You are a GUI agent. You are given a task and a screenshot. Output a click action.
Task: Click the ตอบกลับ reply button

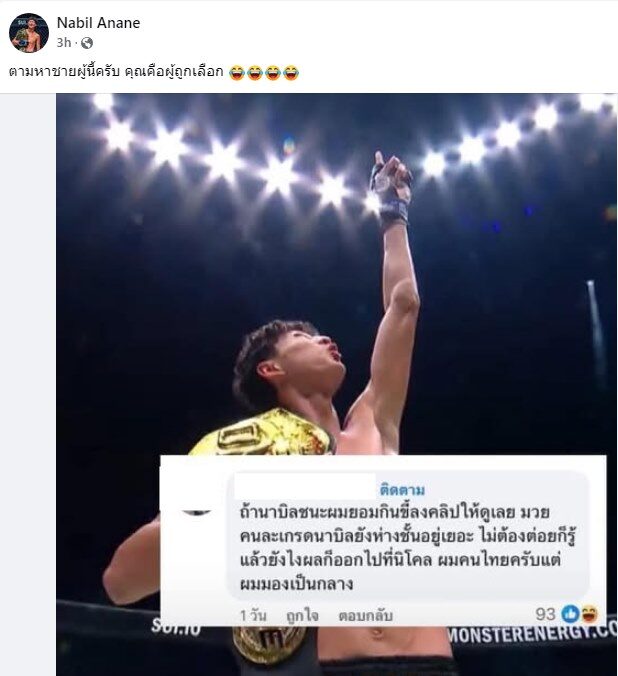click(x=365, y=616)
